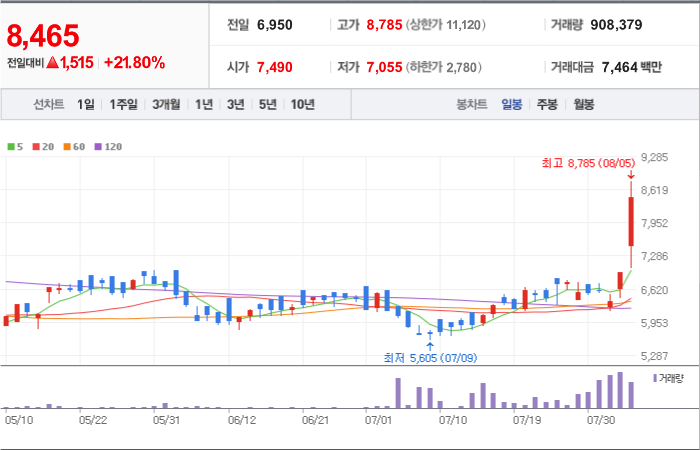
Task: Click the 고가 value 8,785
Action: point(384,25)
